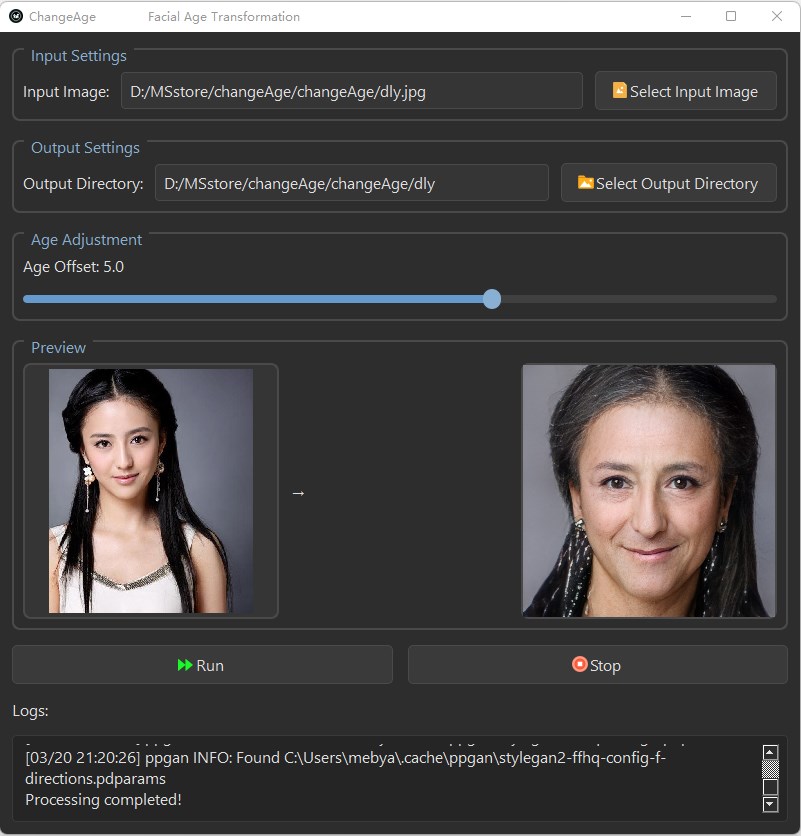Click inside the Logs text area
This screenshot has height=836, width=801.
(x=389, y=778)
